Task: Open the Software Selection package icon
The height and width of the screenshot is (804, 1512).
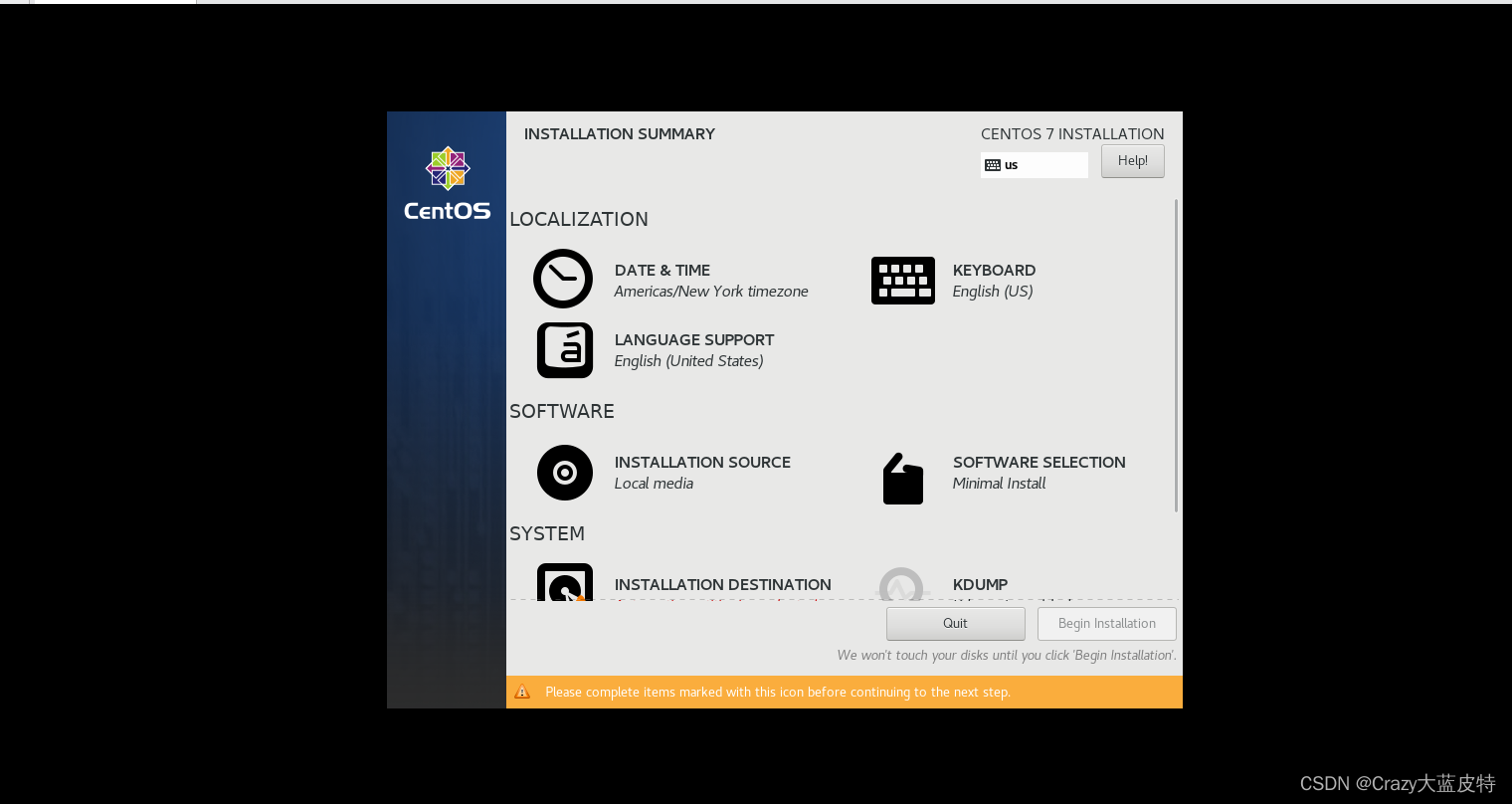Action: point(902,478)
